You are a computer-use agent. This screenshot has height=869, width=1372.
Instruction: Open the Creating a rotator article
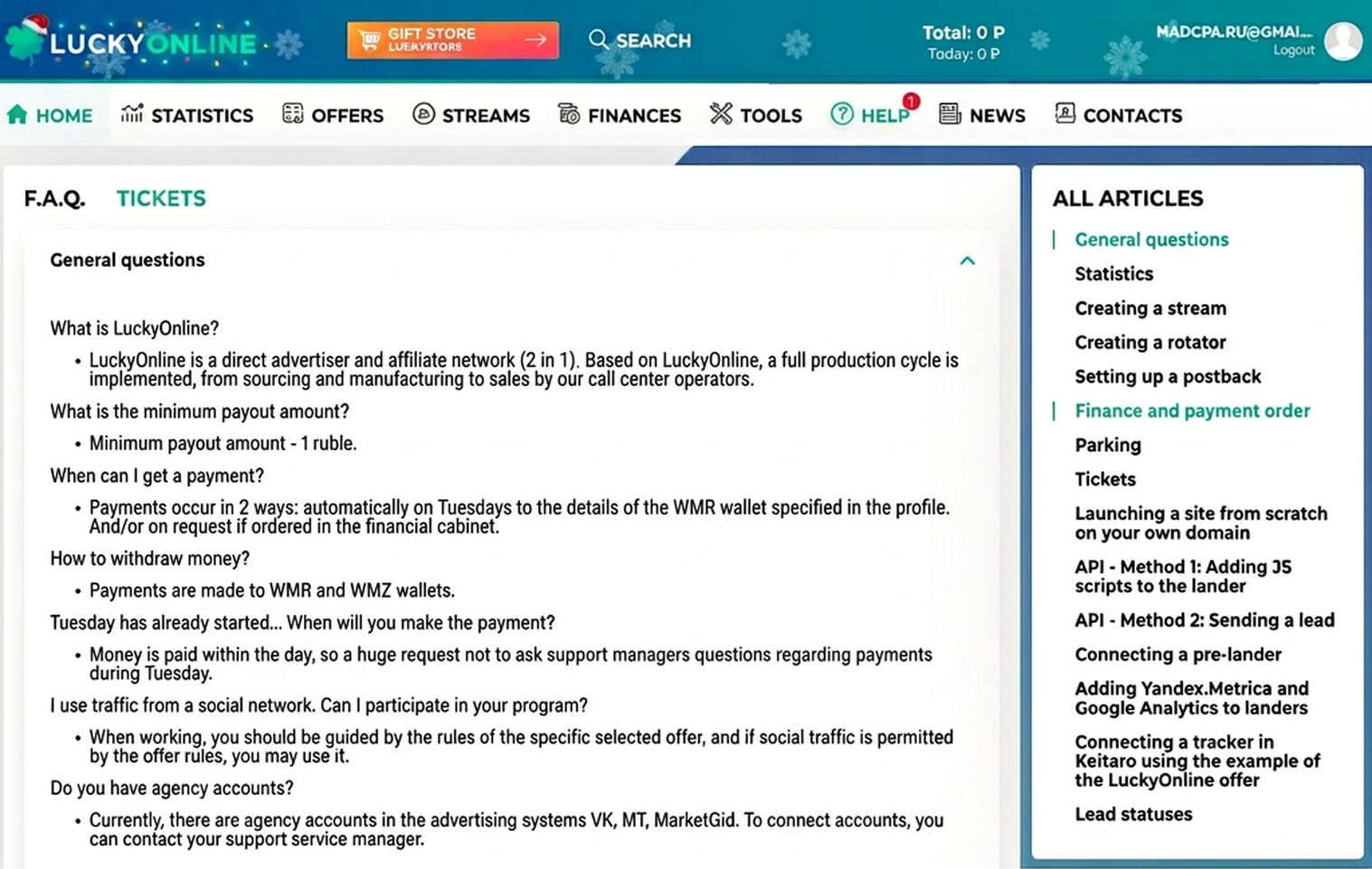[1150, 343]
